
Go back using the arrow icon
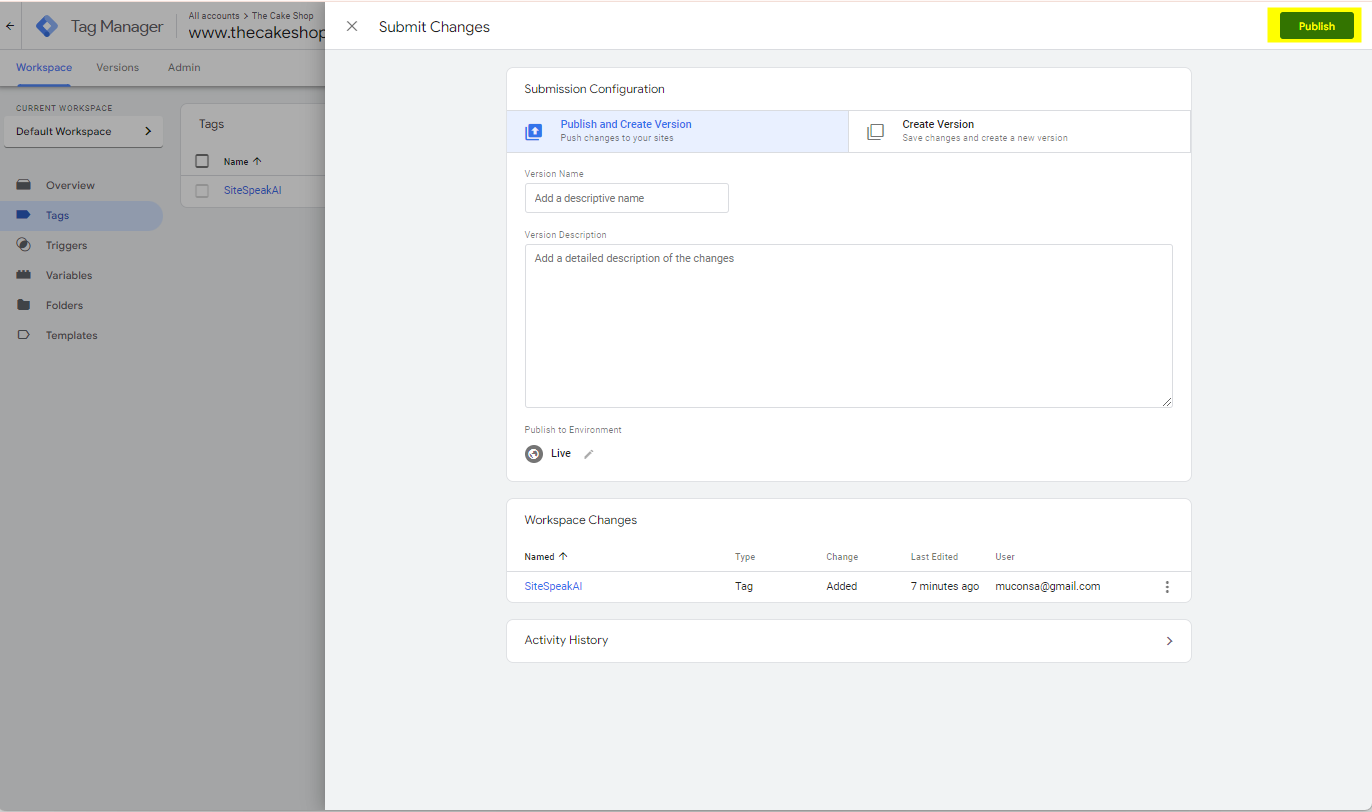click(x=10, y=27)
